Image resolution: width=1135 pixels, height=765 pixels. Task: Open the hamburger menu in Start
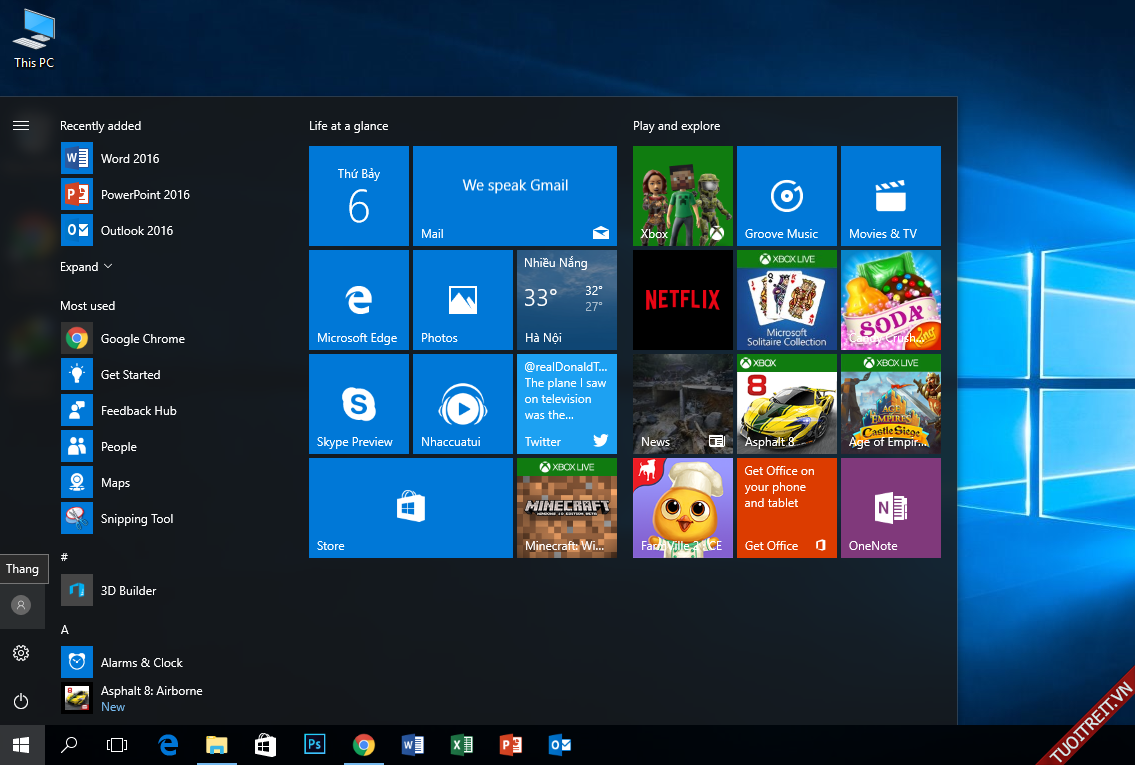pyautogui.click(x=21, y=126)
